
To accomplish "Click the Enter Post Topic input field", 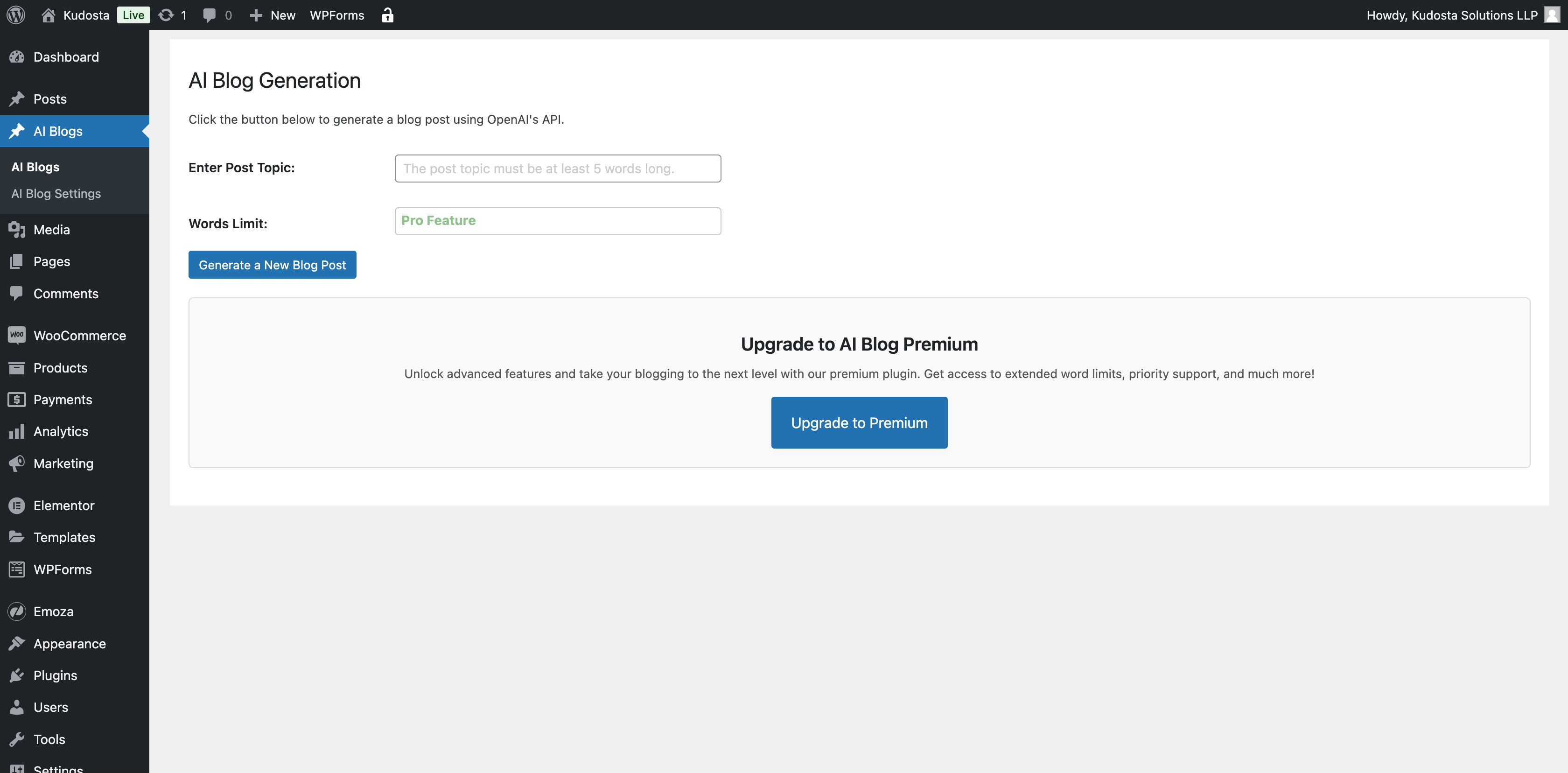I will tap(558, 169).
